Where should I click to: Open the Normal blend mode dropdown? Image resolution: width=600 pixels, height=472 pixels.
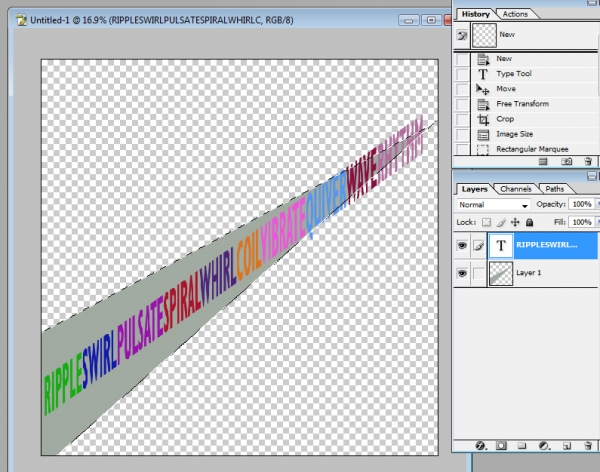click(493, 205)
